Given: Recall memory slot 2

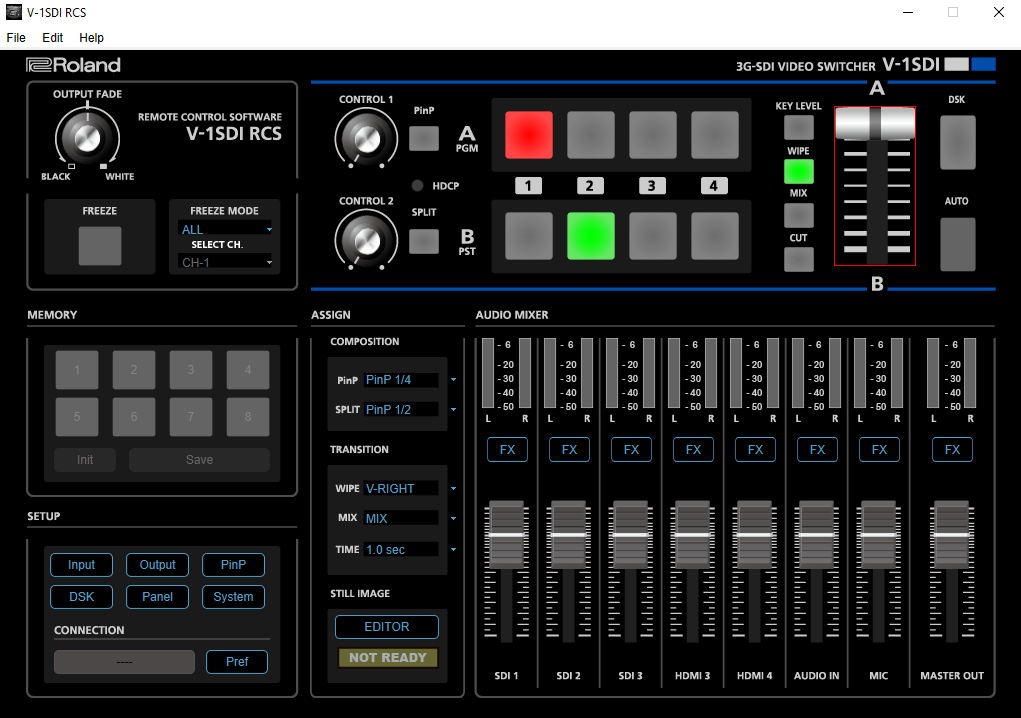Looking at the screenshot, I should 133,370.
